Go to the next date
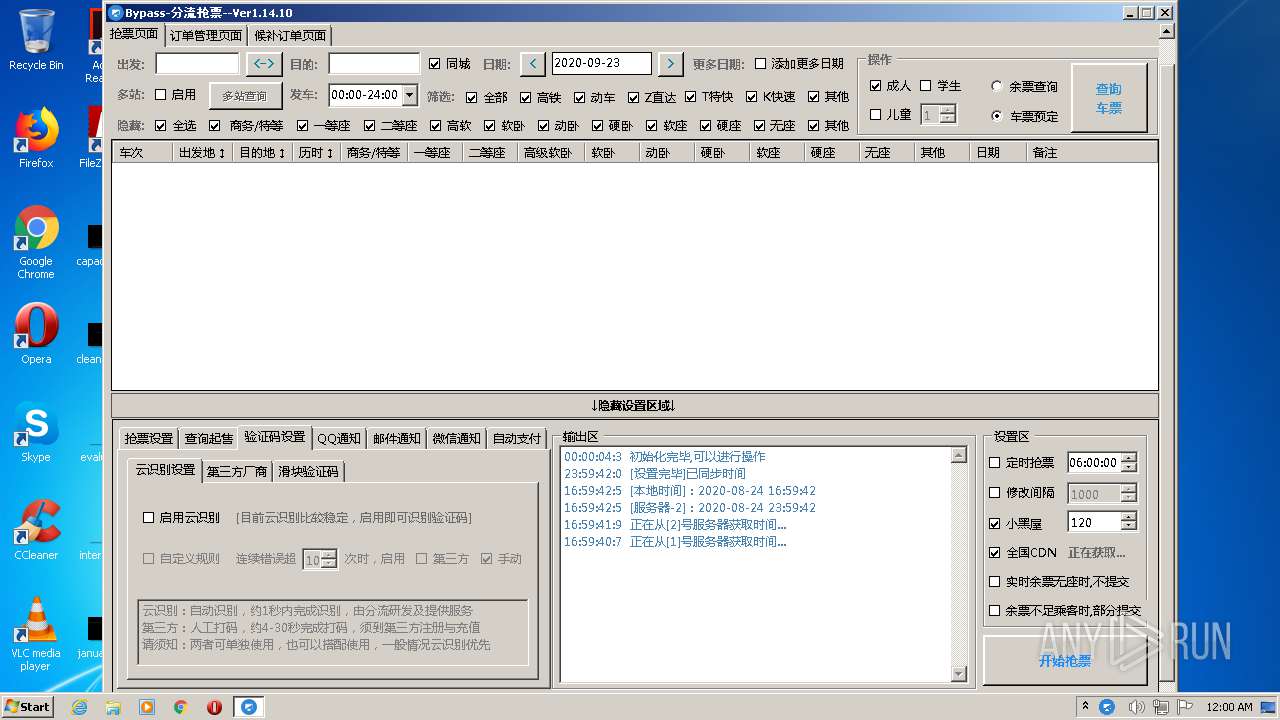The image size is (1280, 720). tap(670, 63)
